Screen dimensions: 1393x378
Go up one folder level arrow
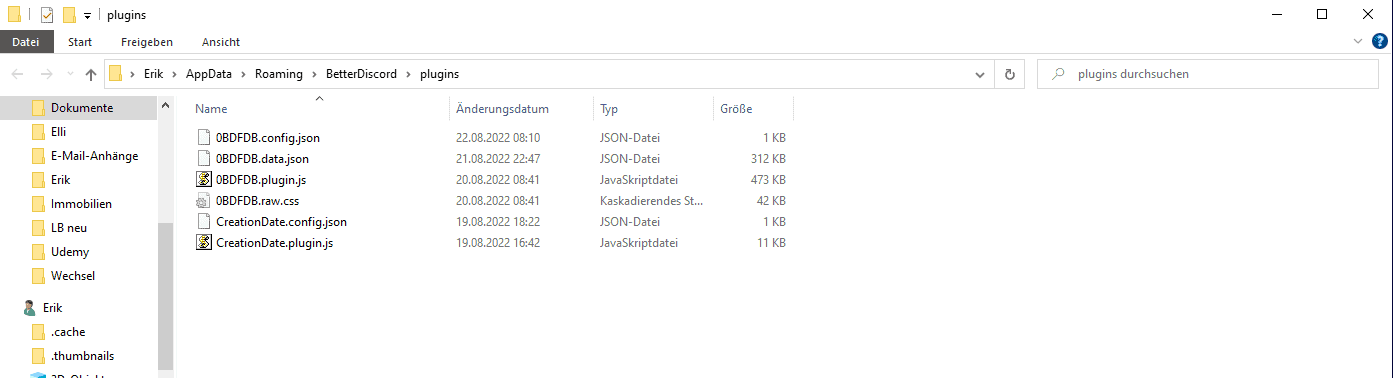pos(91,74)
